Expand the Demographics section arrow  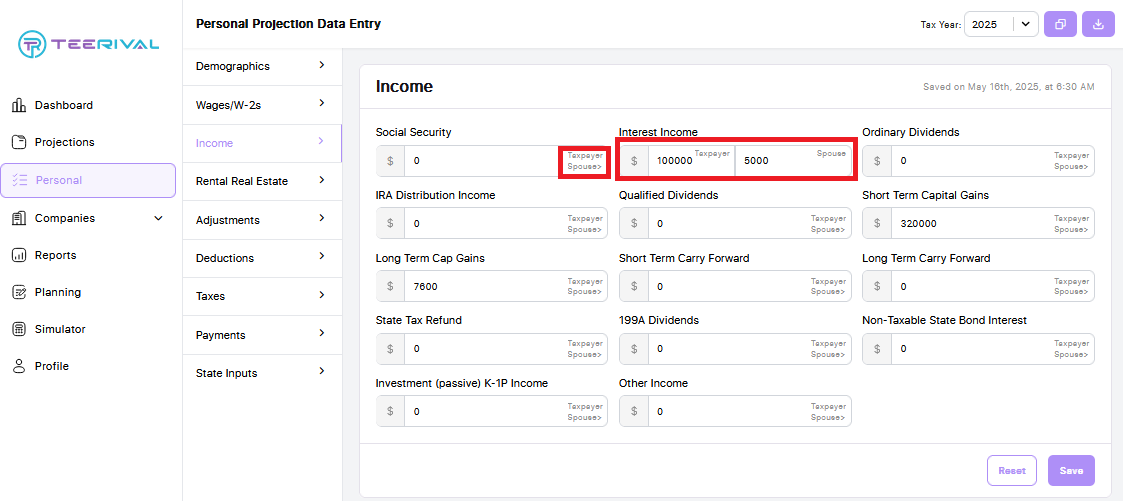(x=322, y=65)
